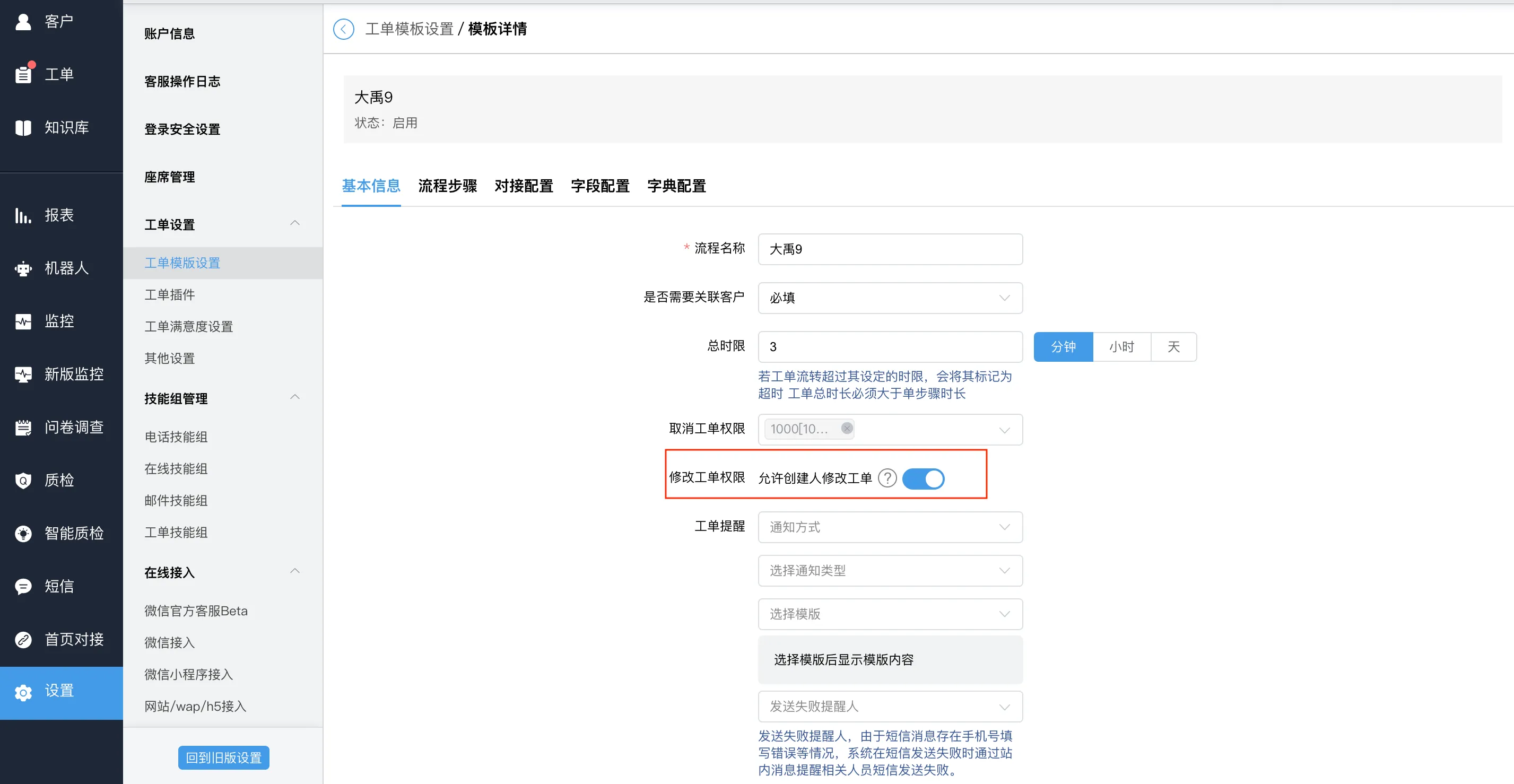Open the 短信 chat bubble icon
Viewport: 1514px width, 784px height.
pos(23,586)
